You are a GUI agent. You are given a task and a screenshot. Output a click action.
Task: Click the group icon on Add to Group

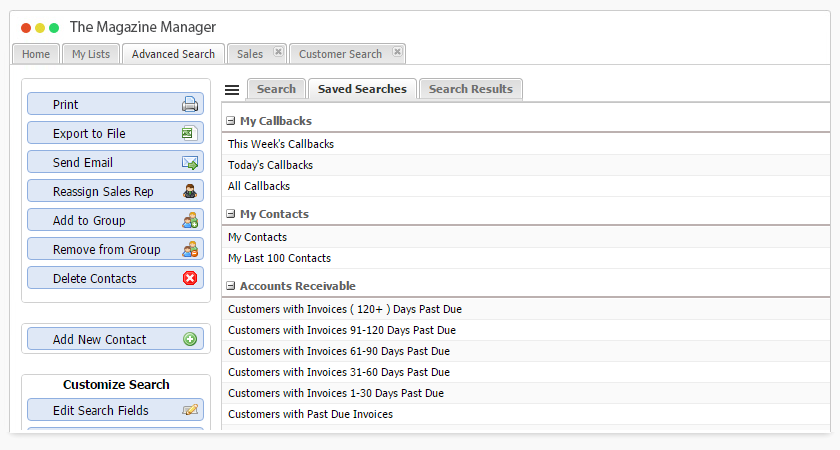[190, 220]
